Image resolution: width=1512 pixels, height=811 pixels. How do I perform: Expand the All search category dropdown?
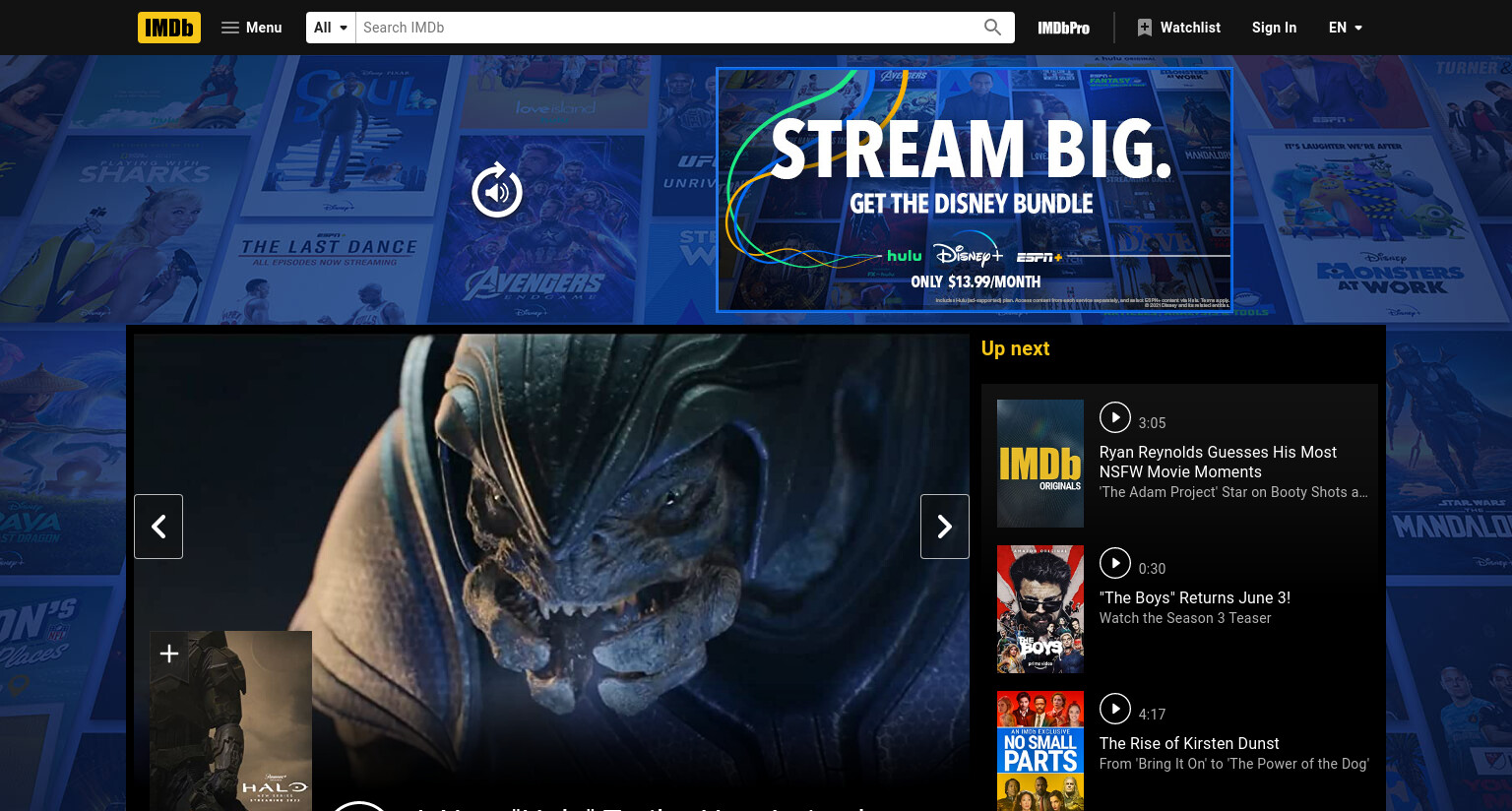point(331,28)
